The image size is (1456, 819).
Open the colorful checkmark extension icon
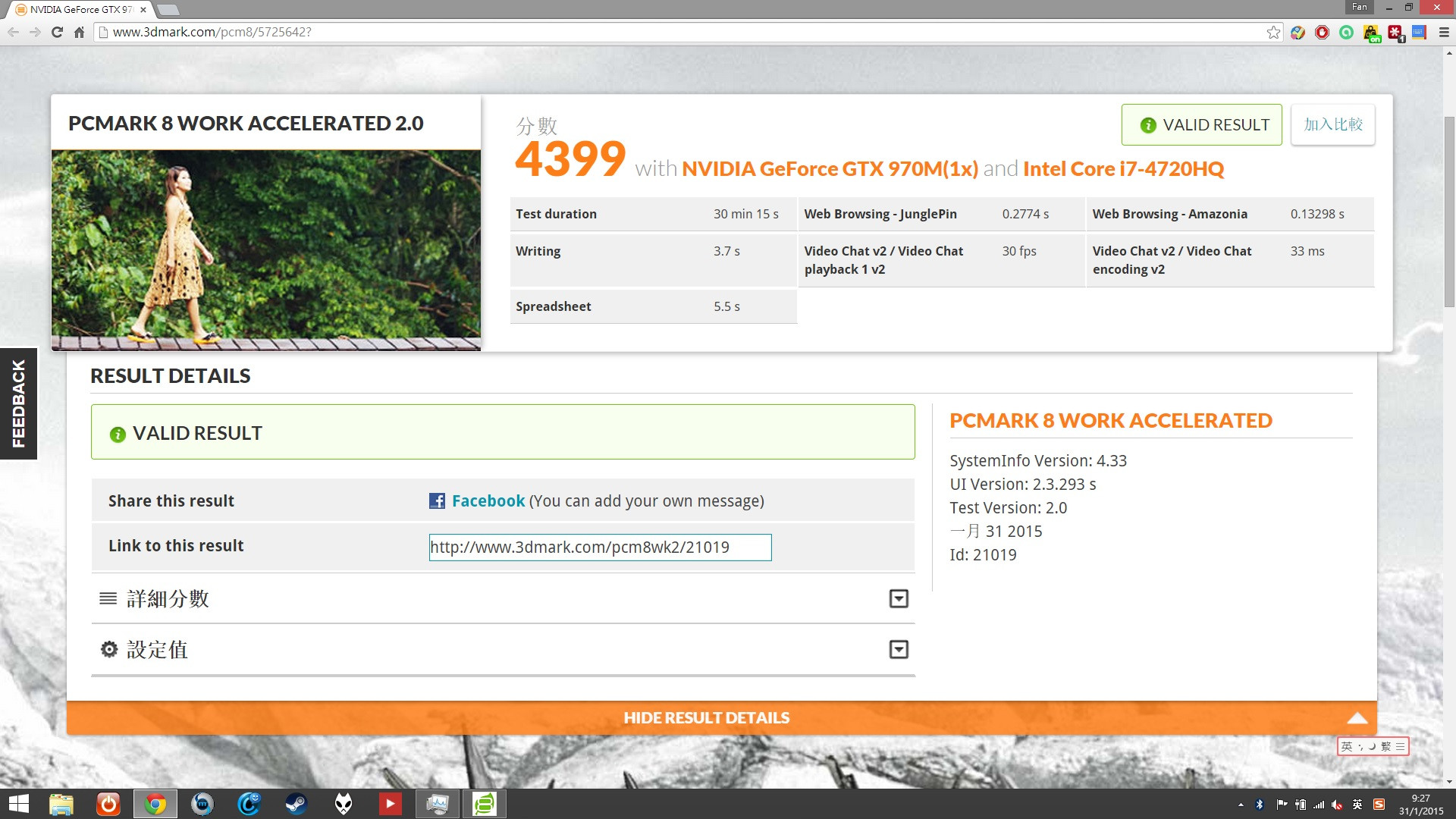(1298, 32)
